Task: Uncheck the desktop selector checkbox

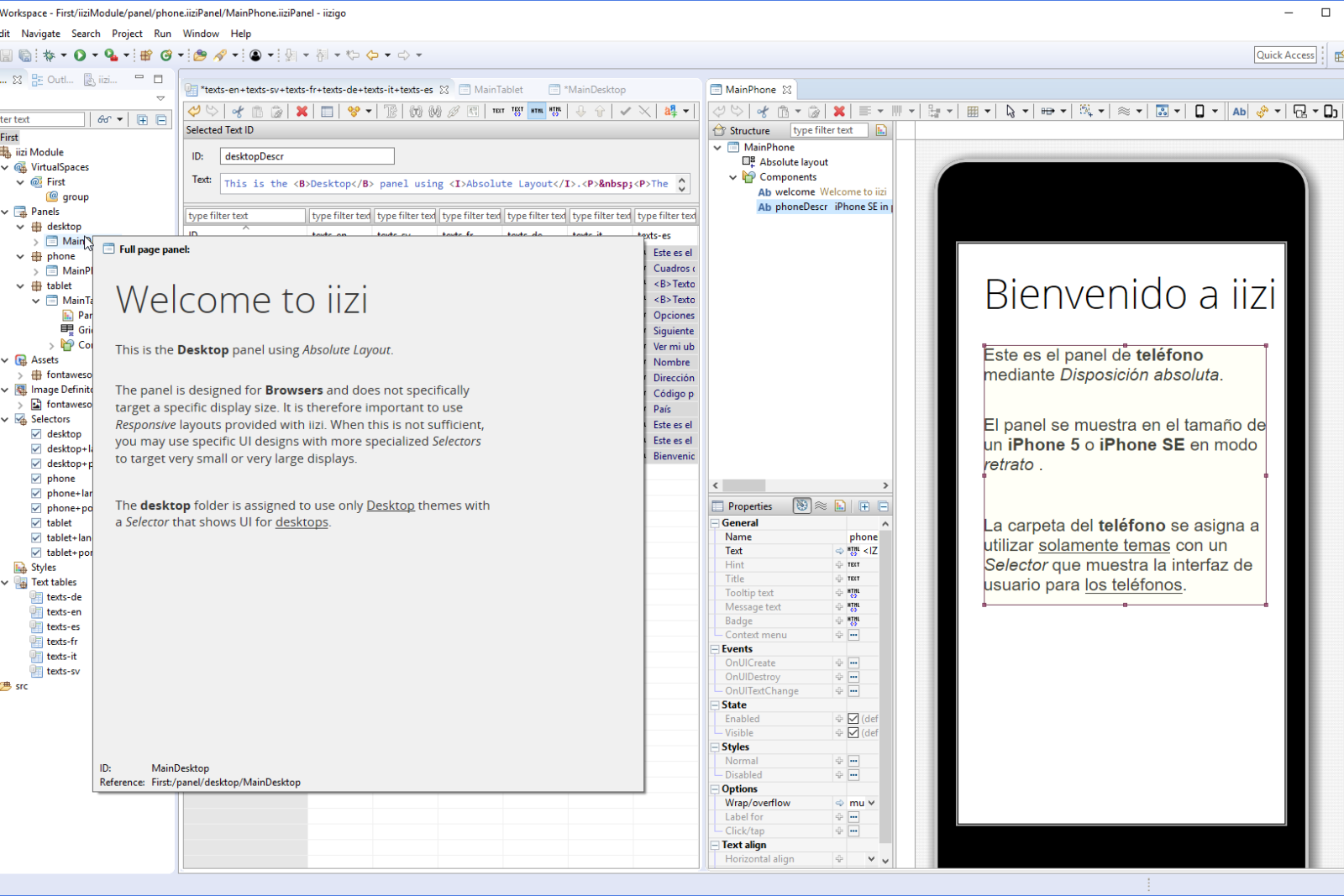Action: point(36,434)
